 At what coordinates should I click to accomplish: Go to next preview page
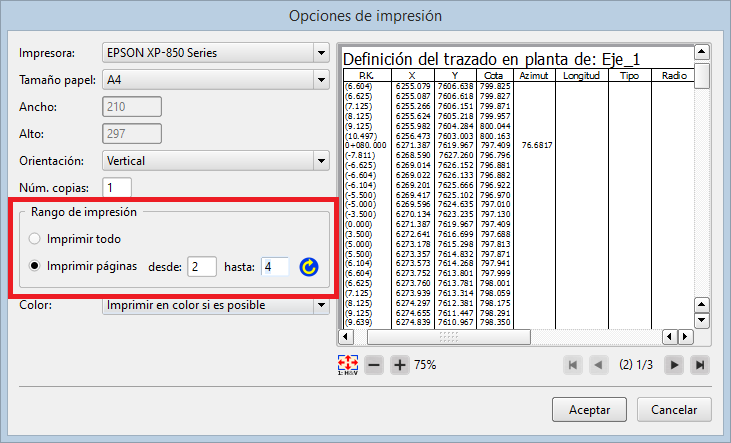(x=674, y=365)
